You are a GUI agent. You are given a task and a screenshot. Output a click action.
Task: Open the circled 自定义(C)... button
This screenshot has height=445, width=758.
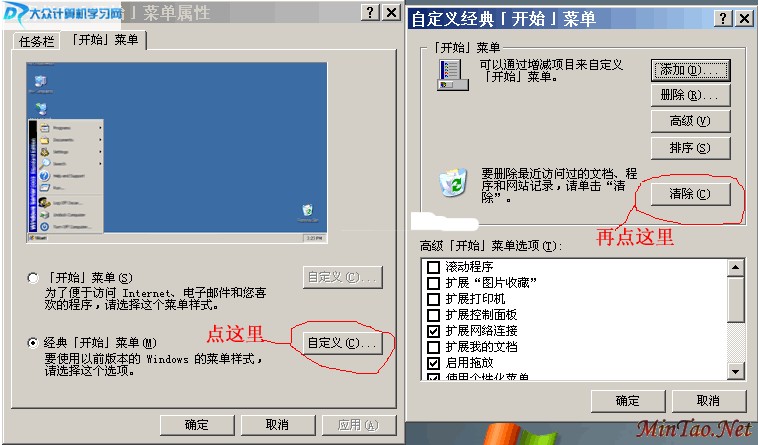342,343
